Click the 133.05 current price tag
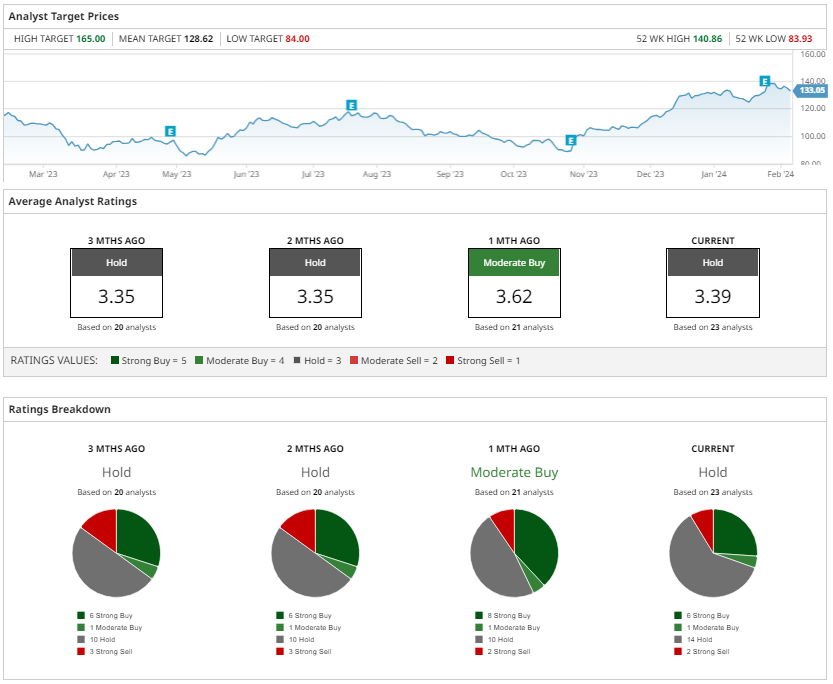 click(811, 90)
